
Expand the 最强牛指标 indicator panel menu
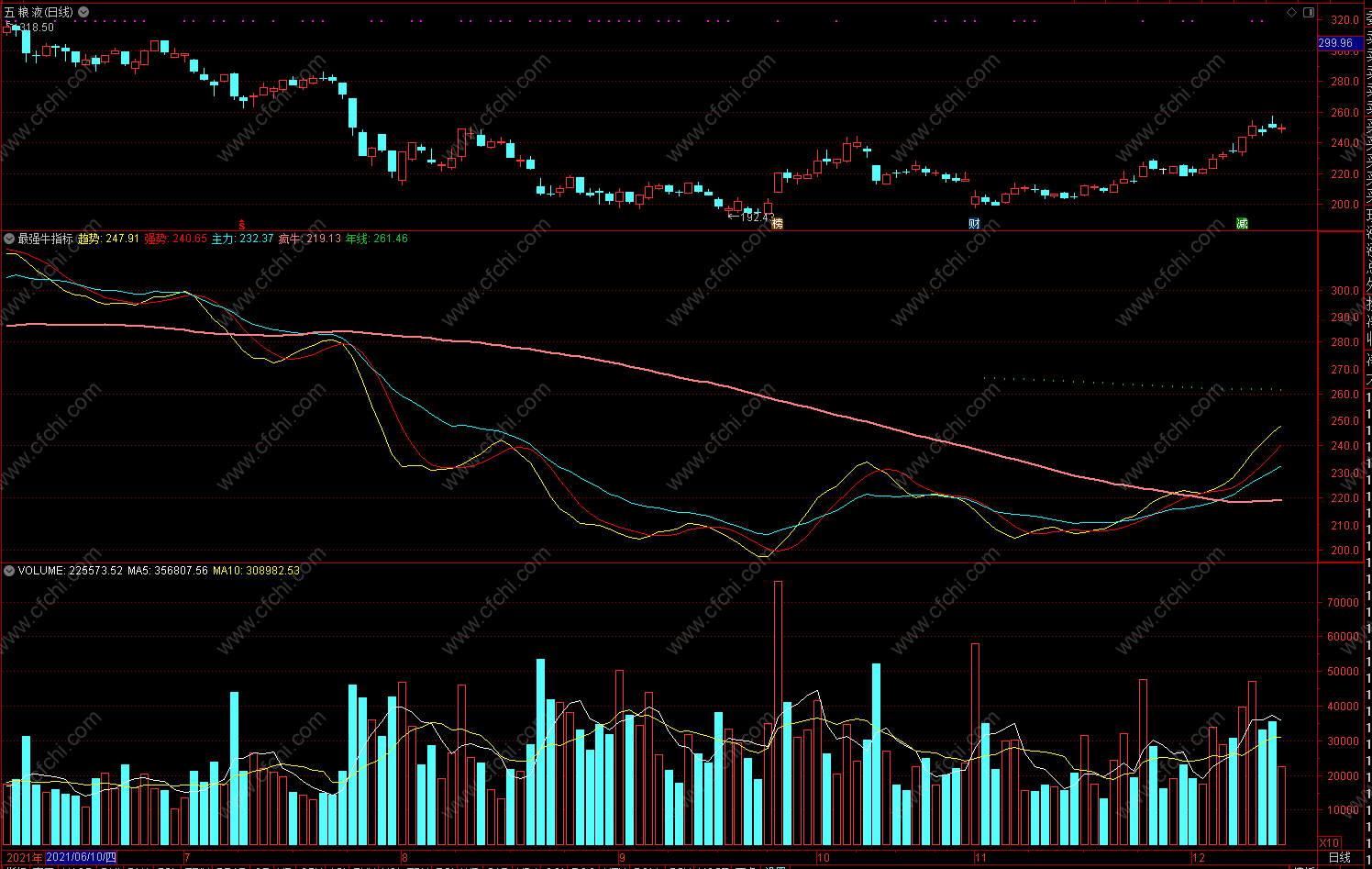pyautogui.click(x=9, y=239)
